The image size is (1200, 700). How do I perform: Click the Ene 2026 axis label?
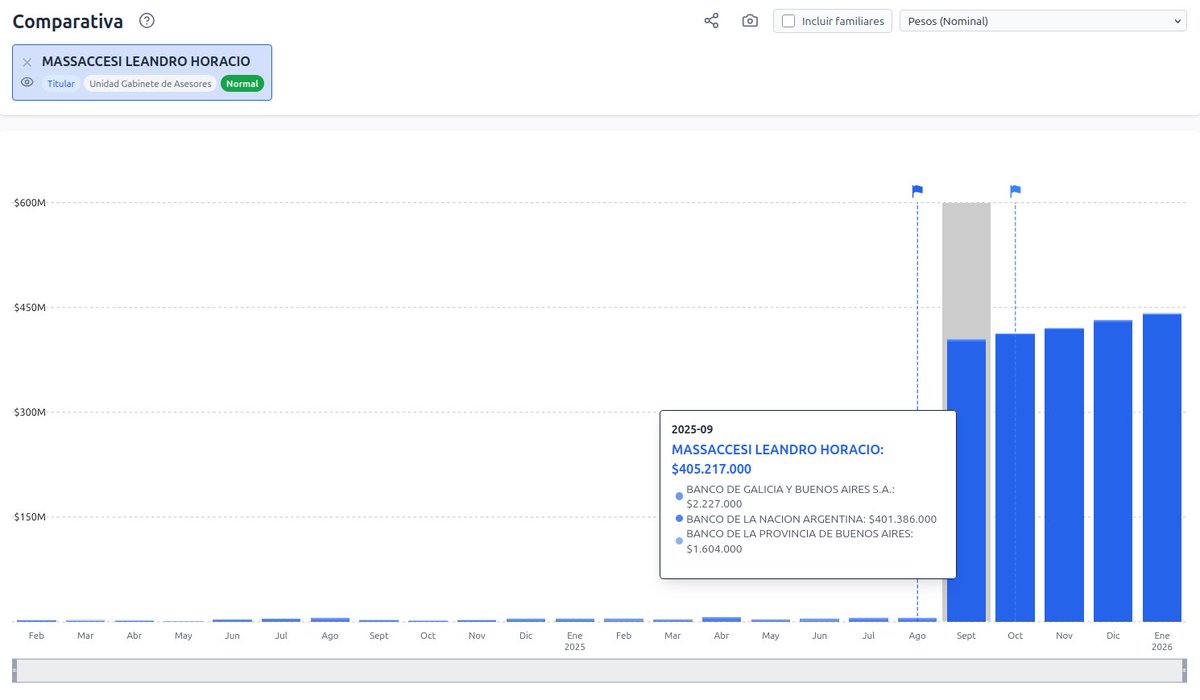click(x=1162, y=641)
